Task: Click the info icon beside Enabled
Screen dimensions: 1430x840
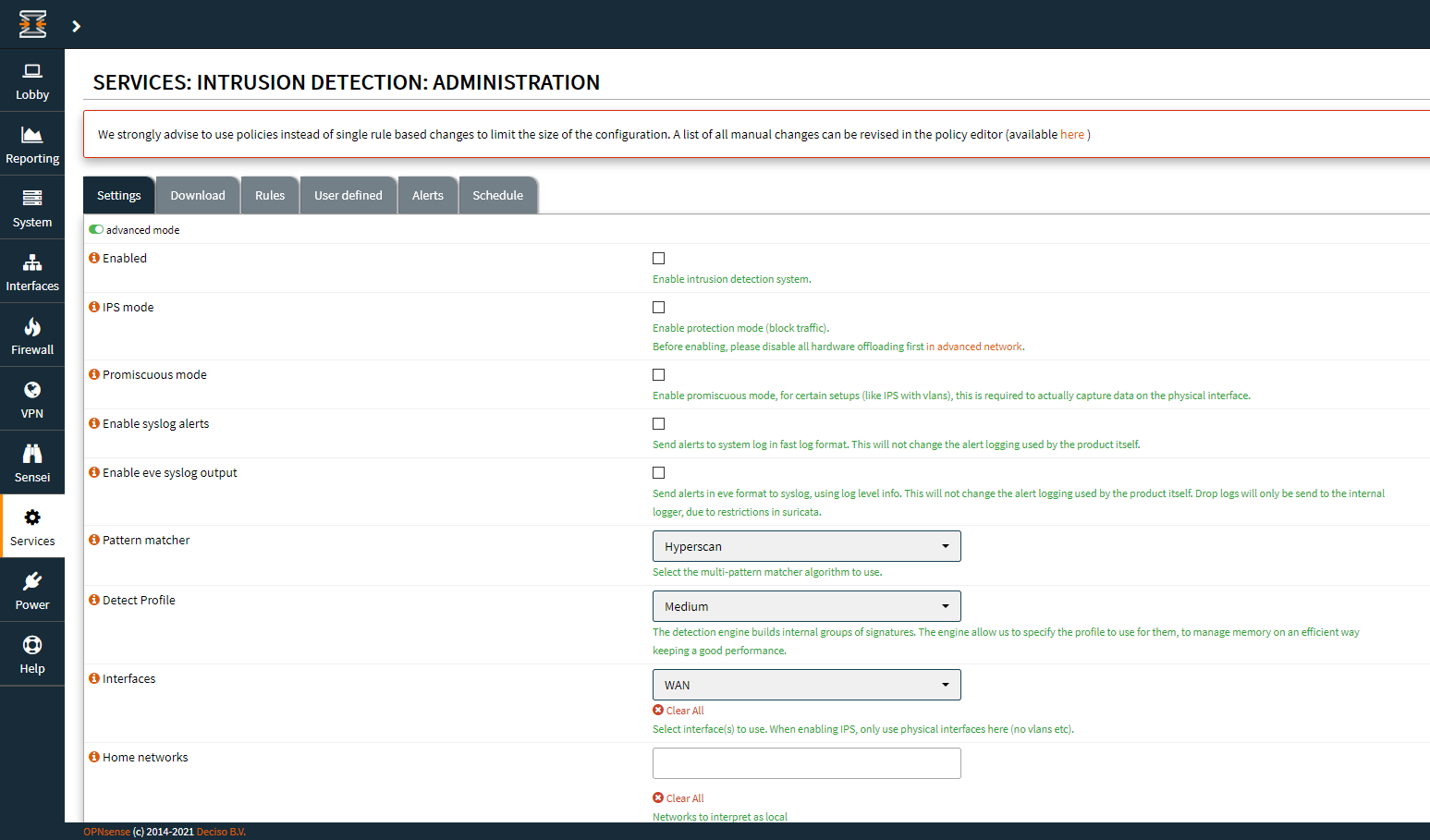Action: coord(94,258)
